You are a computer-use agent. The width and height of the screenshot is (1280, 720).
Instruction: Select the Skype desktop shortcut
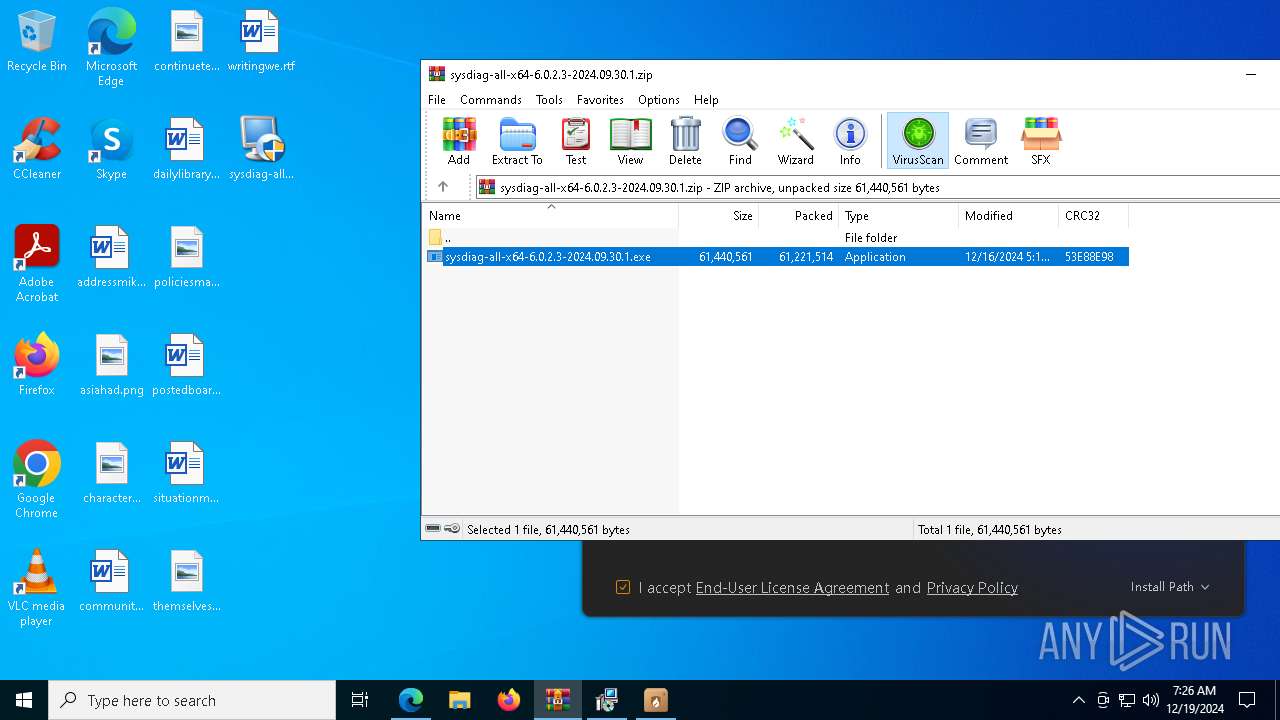[111, 149]
